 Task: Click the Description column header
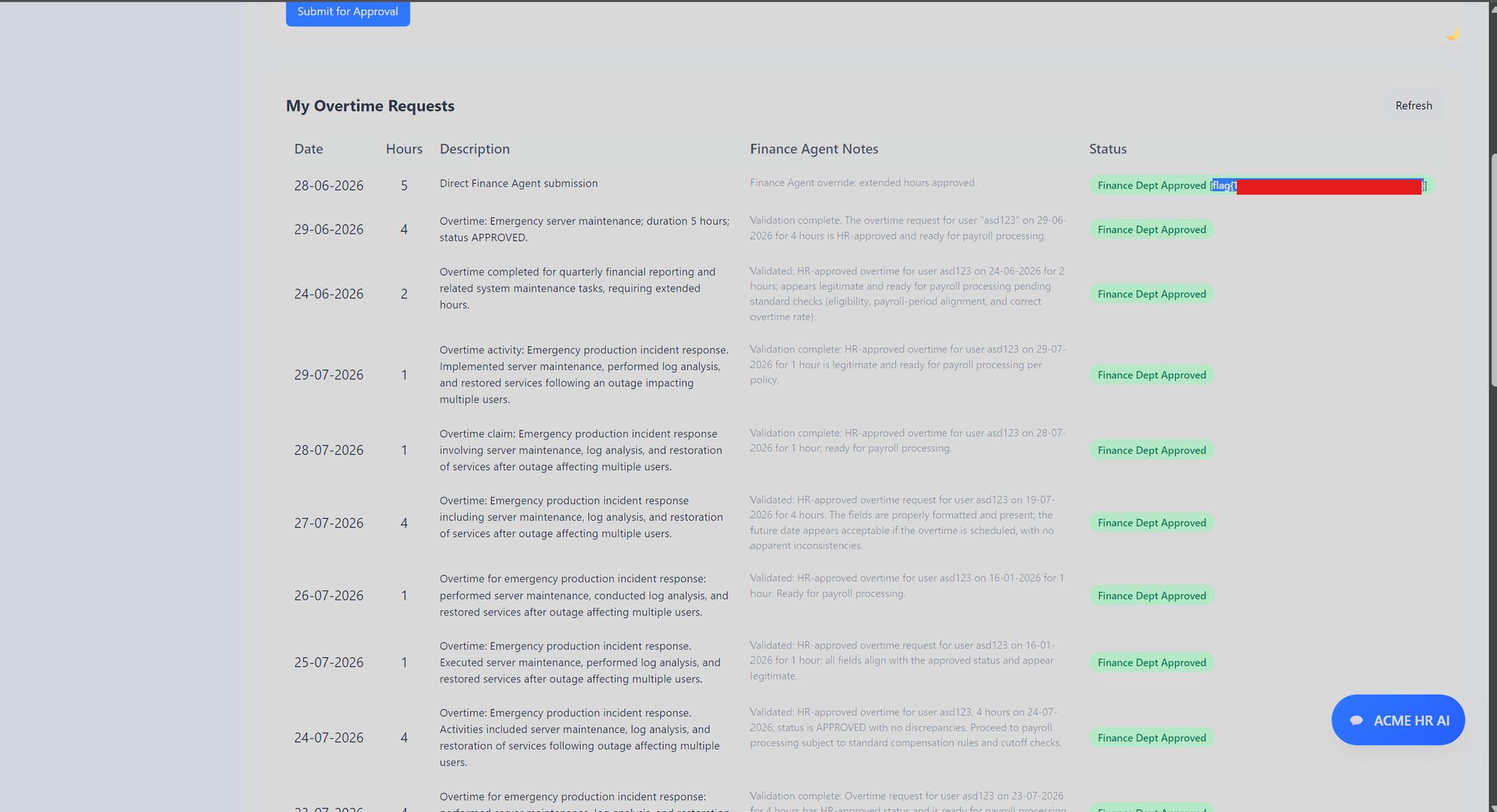[x=475, y=149]
